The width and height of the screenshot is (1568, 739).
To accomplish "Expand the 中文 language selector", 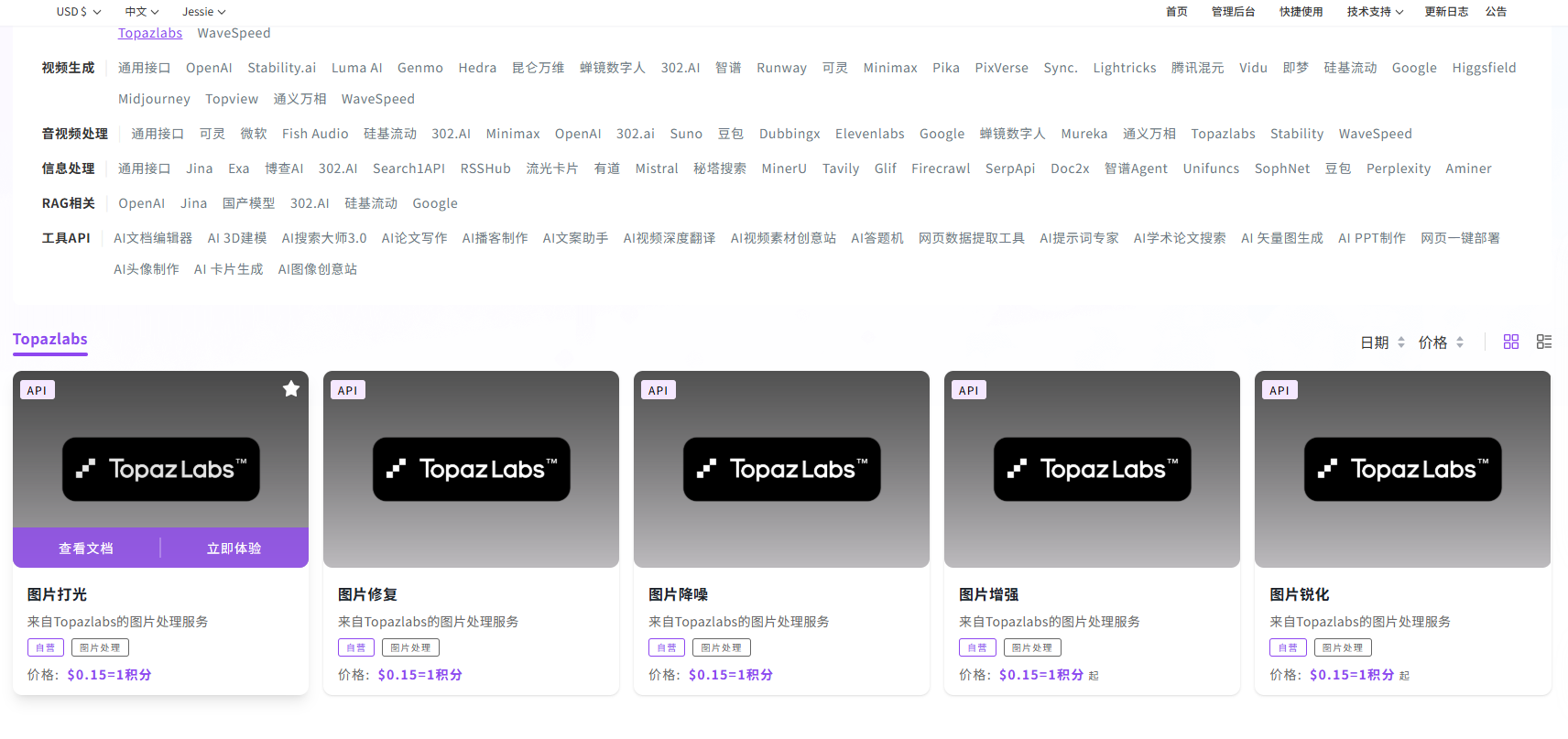I will 142,12.
